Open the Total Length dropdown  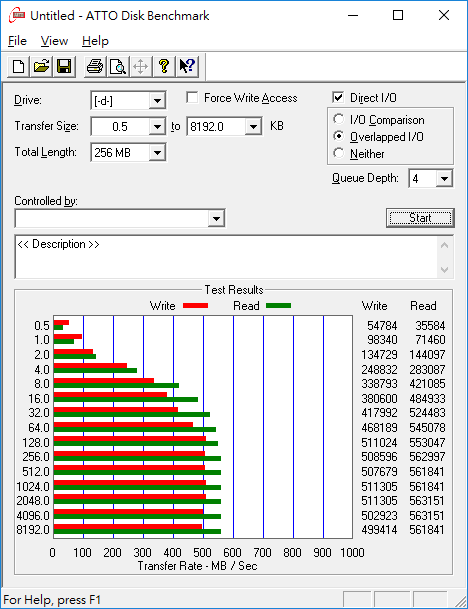(157, 153)
